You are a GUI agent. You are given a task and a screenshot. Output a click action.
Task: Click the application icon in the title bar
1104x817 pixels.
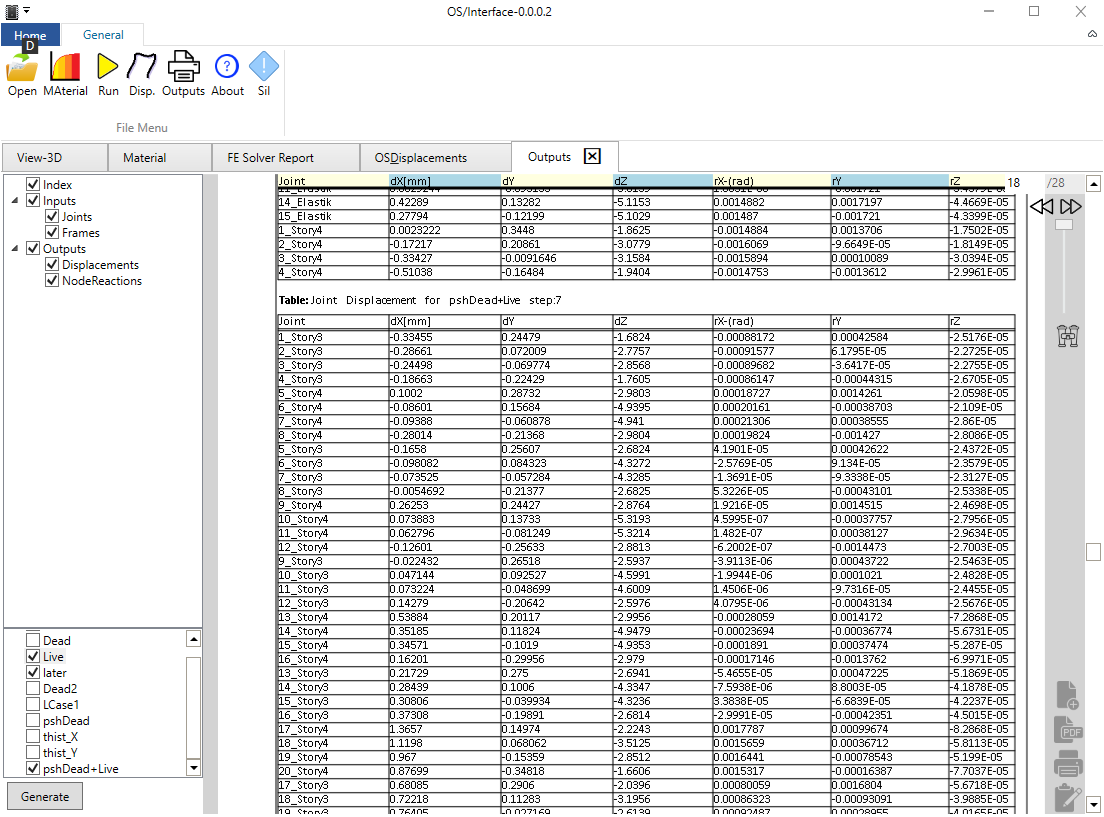[x=11, y=11]
